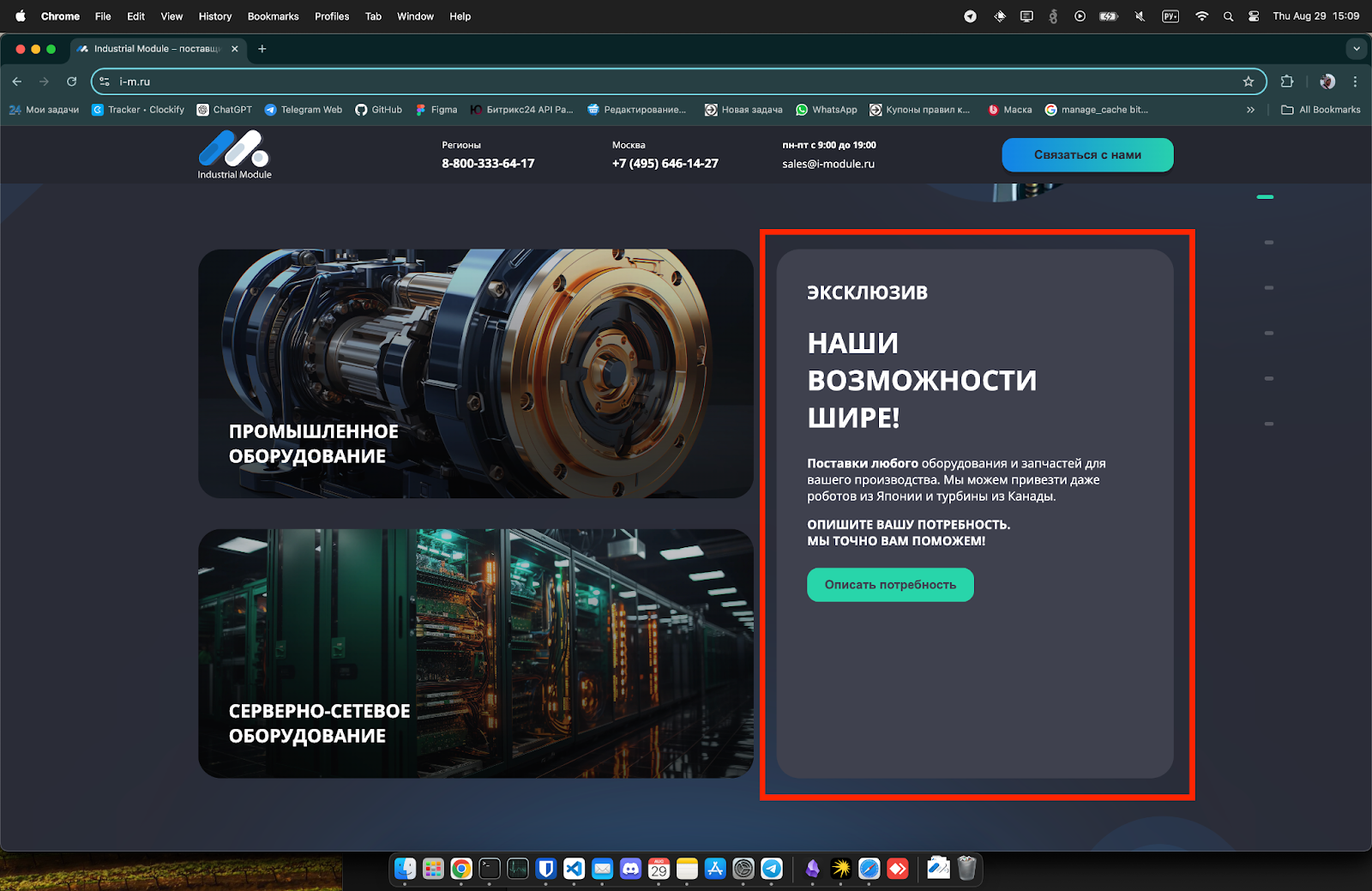Open the Chrome three-dot menu
This screenshot has height=891, width=1372.
tap(1355, 81)
